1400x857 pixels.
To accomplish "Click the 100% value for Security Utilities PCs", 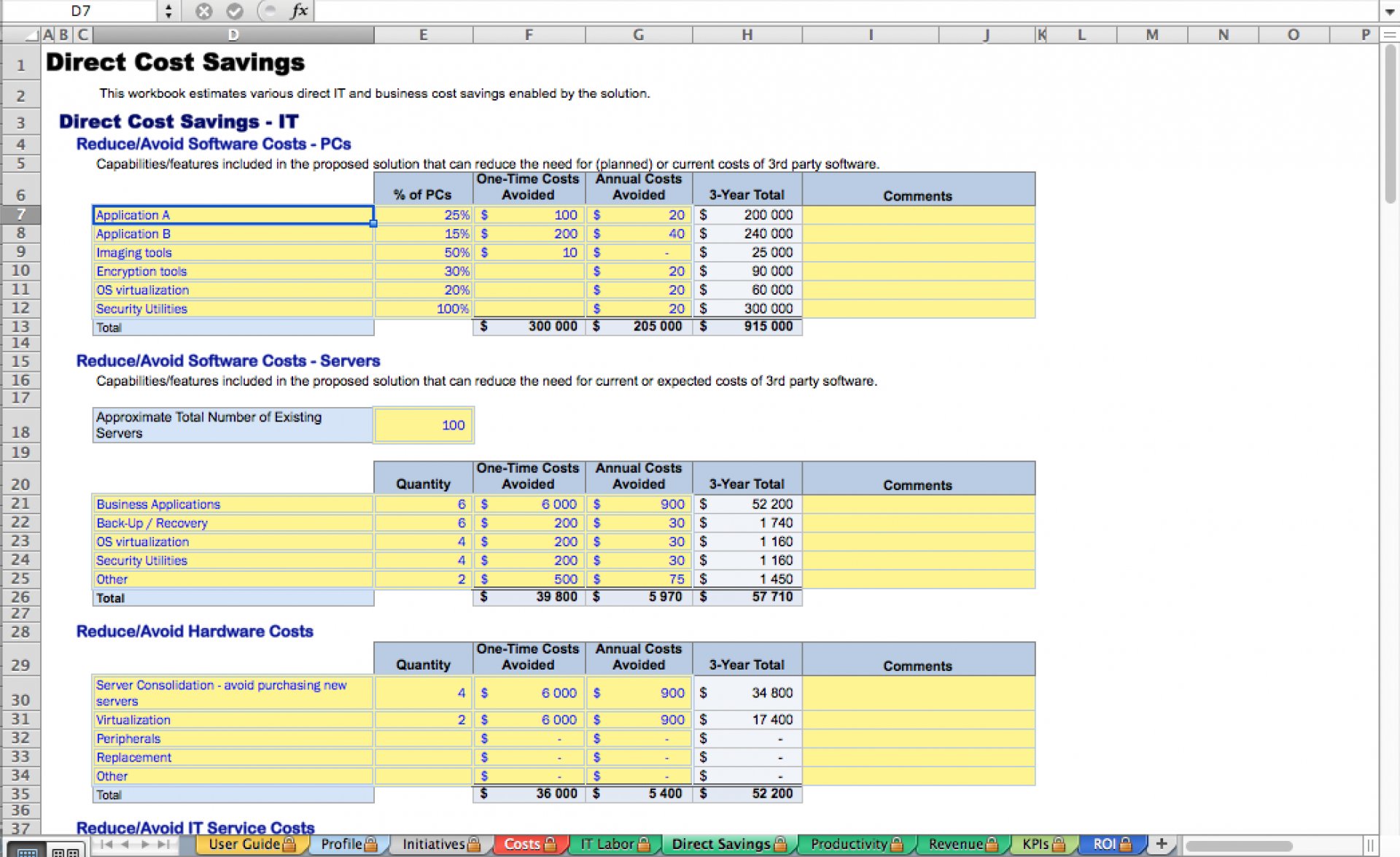I will (424, 309).
